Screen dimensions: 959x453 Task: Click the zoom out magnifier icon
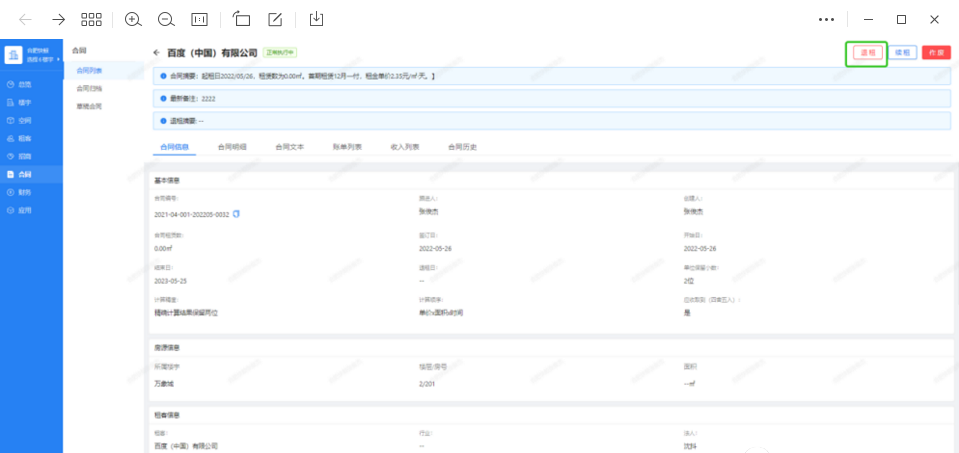pos(166,19)
